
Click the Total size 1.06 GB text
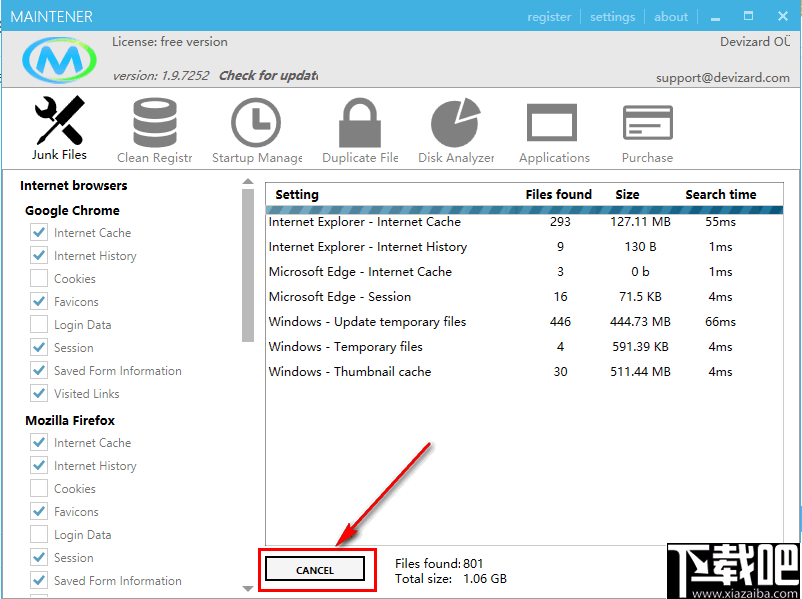[451, 579]
